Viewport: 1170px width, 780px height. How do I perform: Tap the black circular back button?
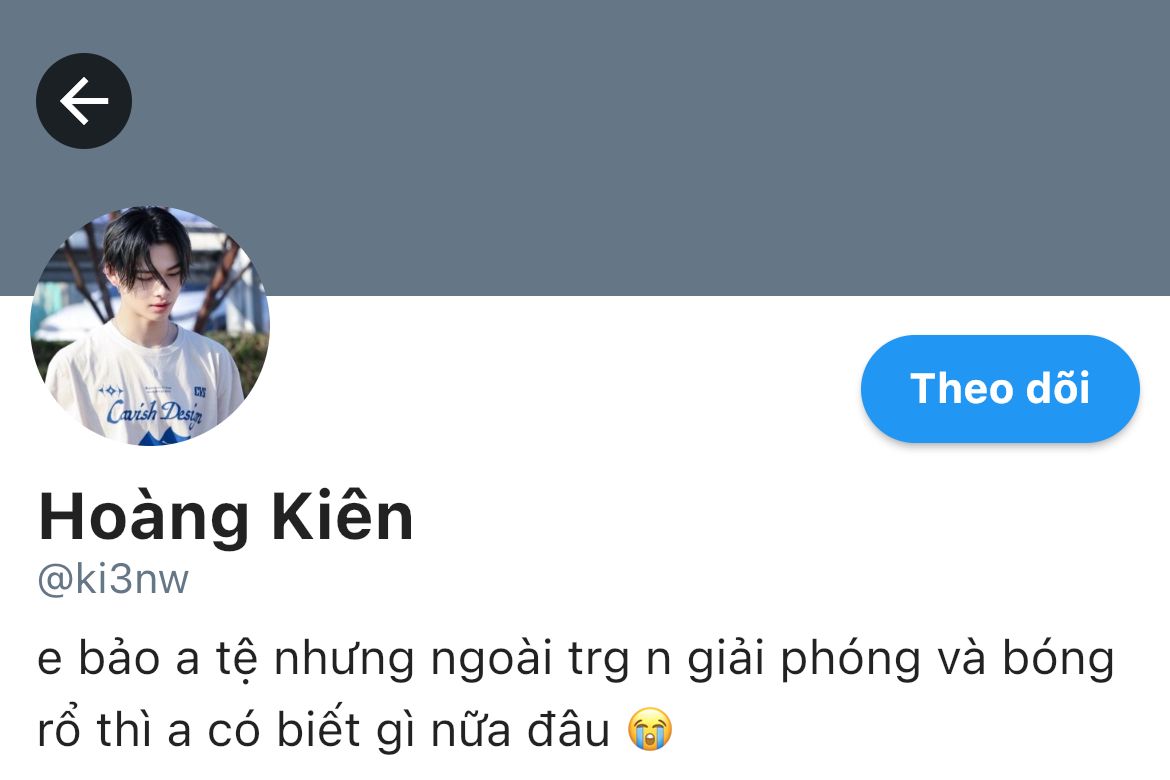(x=84, y=101)
